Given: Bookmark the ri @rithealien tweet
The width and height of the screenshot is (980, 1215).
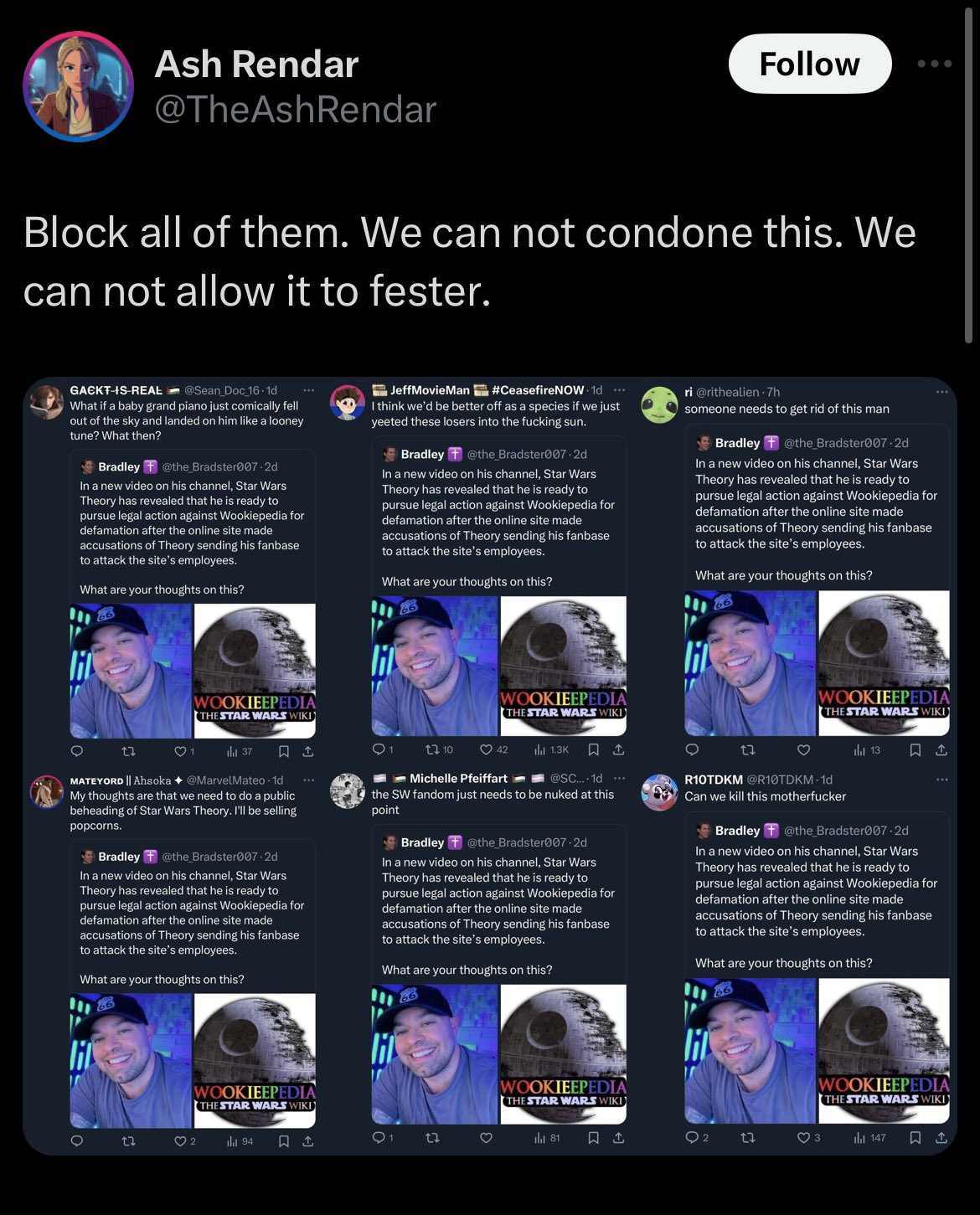Looking at the screenshot, I should [916, 749].
